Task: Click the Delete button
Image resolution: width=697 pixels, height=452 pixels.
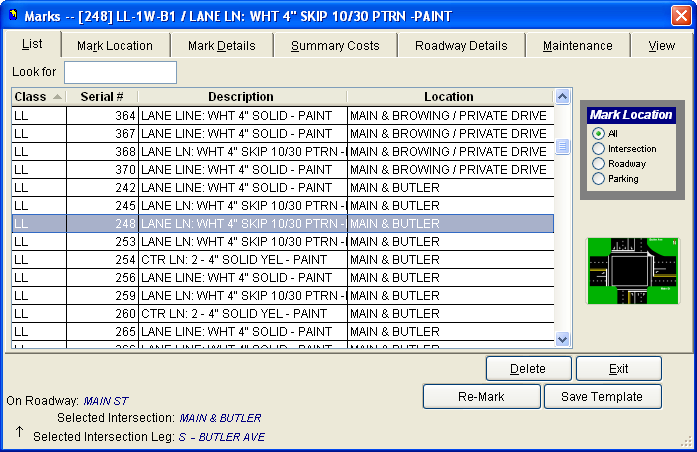Action: coord(529,368)
